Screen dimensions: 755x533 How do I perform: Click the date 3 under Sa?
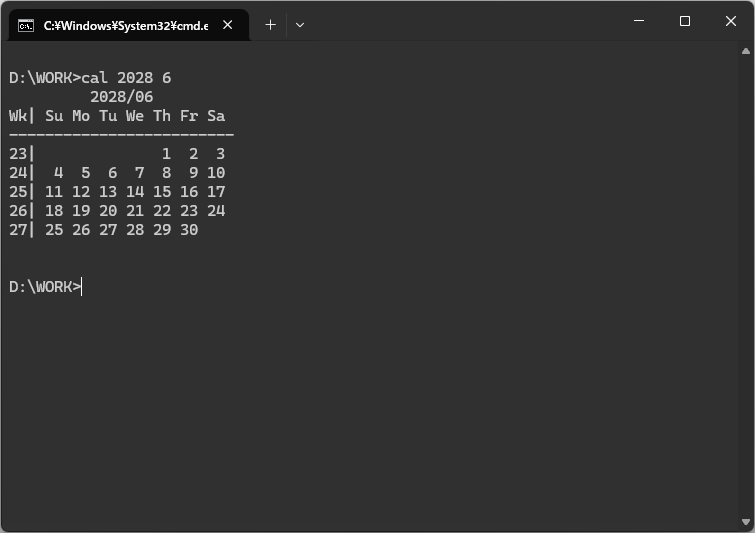[x=221, y=154]
